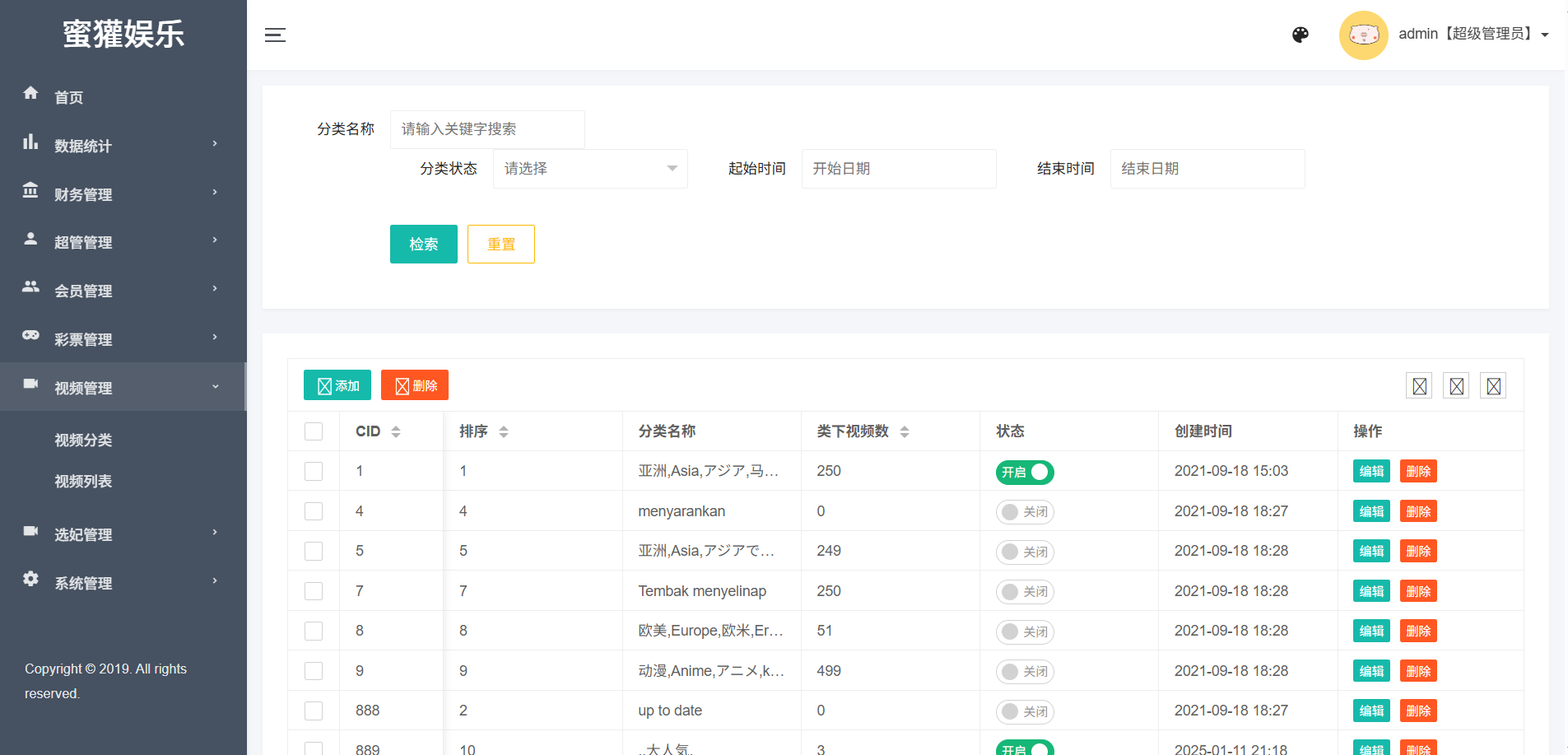Image resolution: width=1568 pixels, height=755 pixels.
Task: Click the gamepad icon for 彩票管理
Action: coord(30,335)
